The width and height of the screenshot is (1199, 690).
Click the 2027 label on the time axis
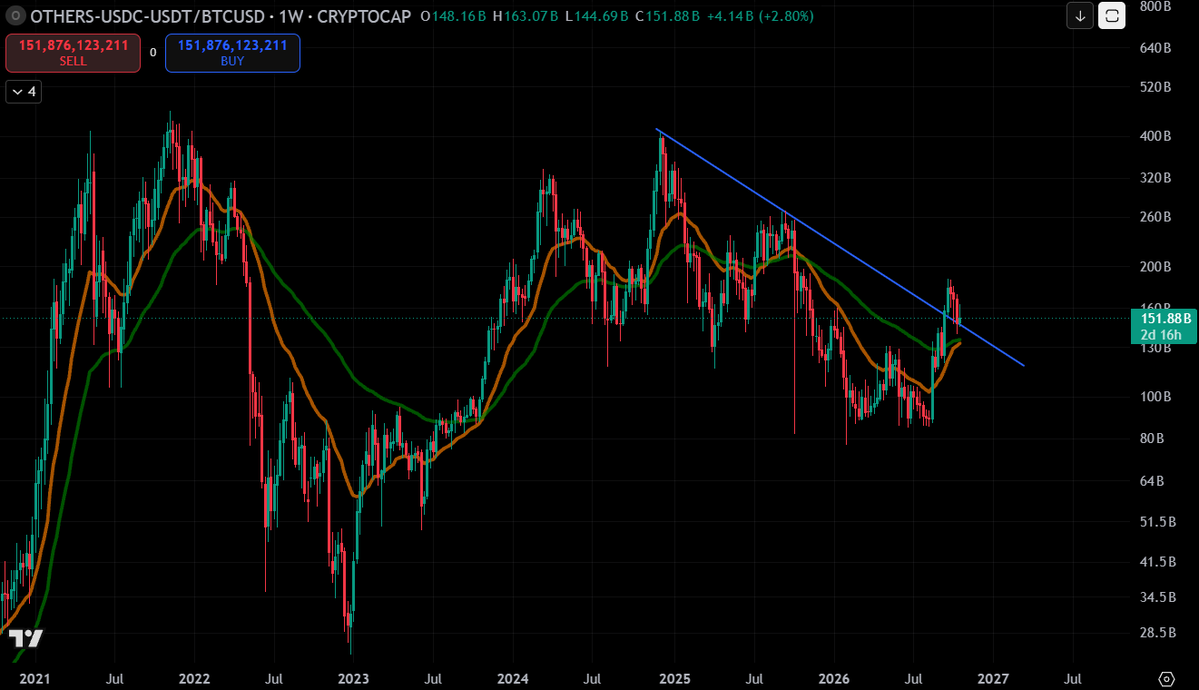point(993,679)
